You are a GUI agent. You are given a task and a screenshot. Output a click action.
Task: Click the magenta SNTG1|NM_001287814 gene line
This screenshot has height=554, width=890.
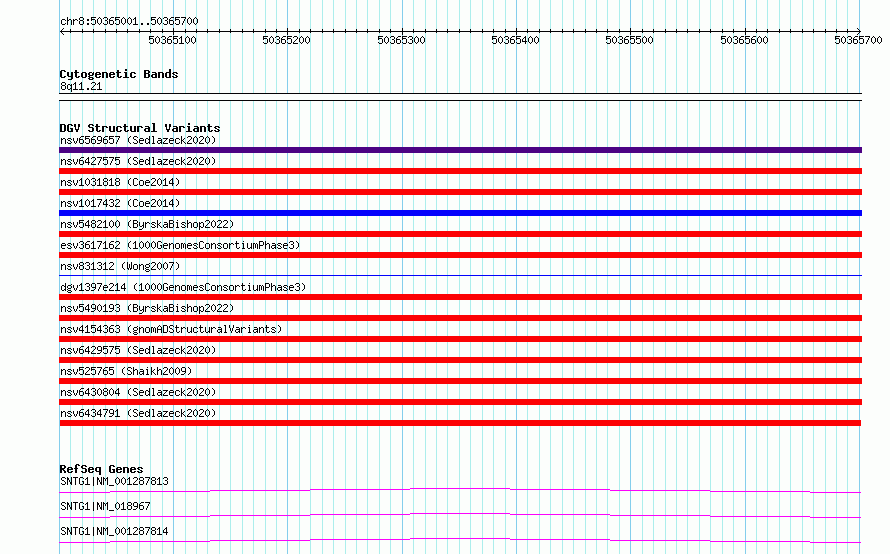click(x=460, y=540)
